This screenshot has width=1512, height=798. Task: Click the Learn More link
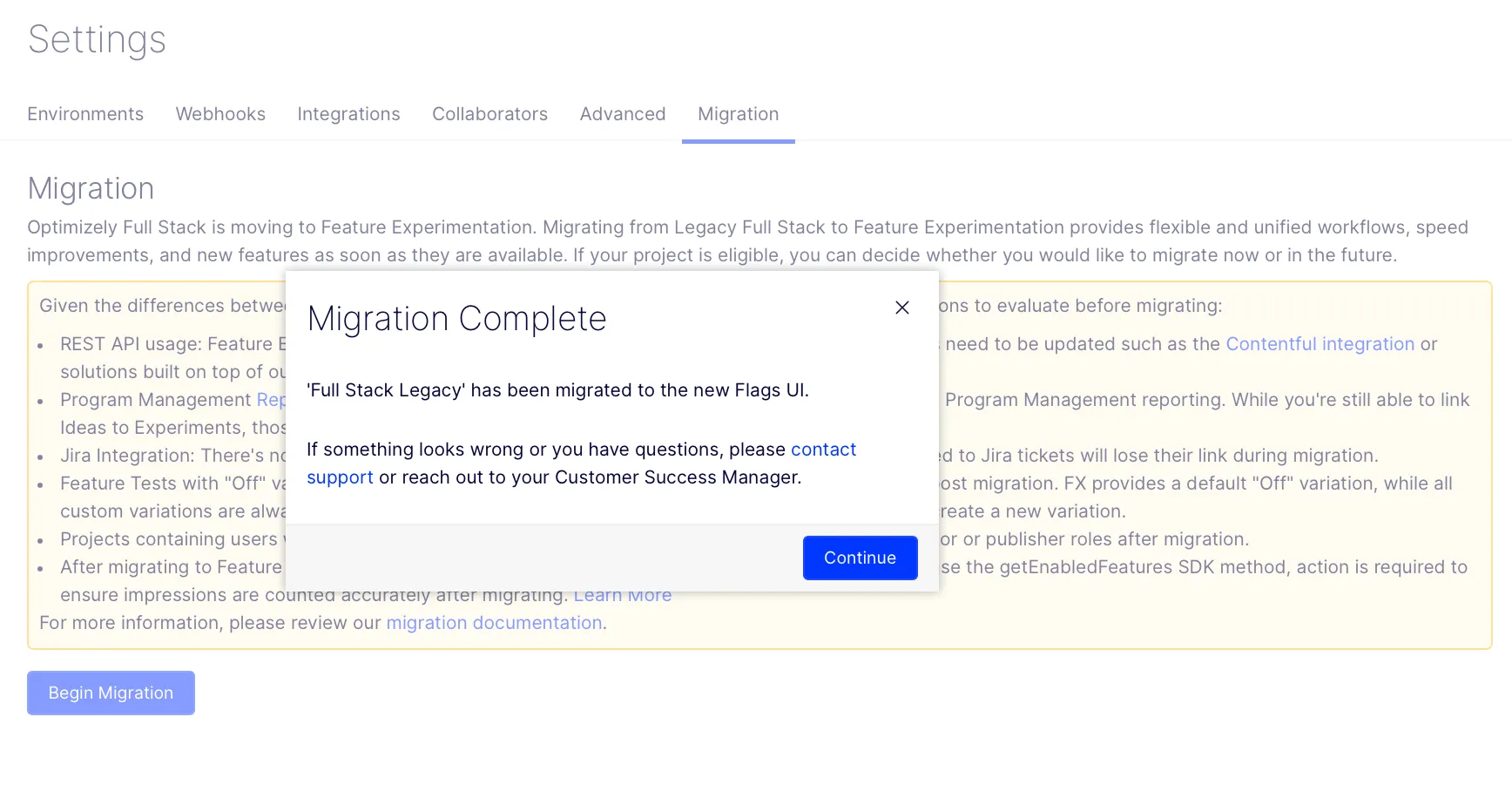pos(623,596)
